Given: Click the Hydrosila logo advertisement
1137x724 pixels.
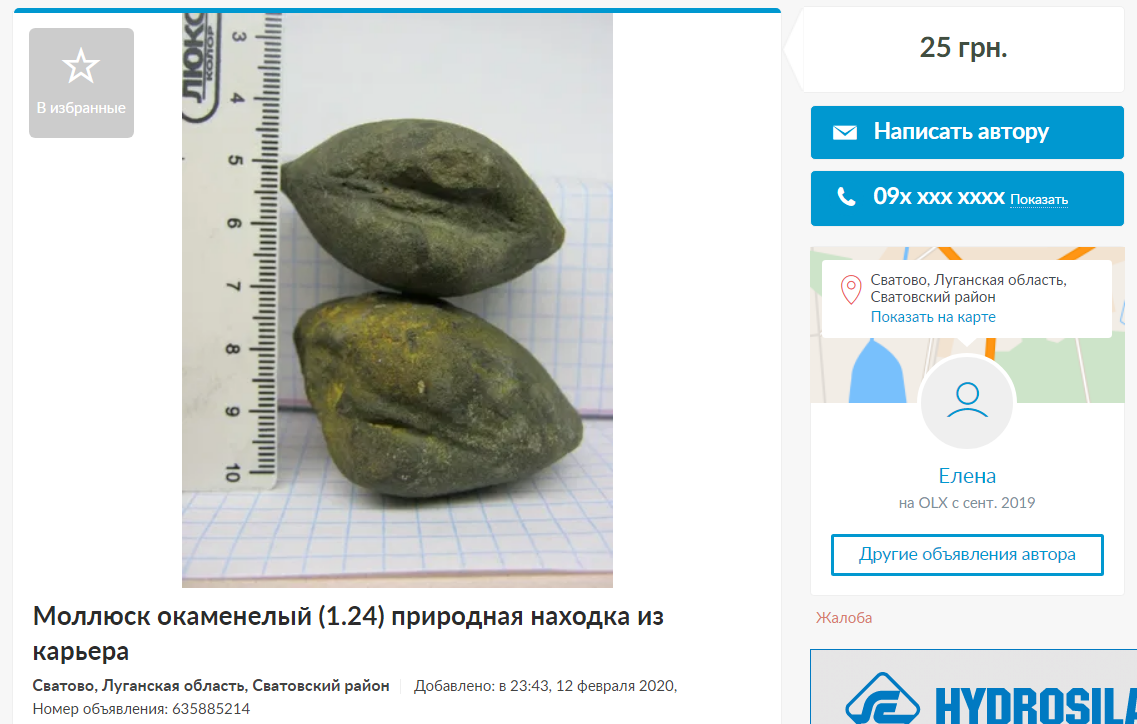Looking at the screenshot, I should click(x=973, y=687).
